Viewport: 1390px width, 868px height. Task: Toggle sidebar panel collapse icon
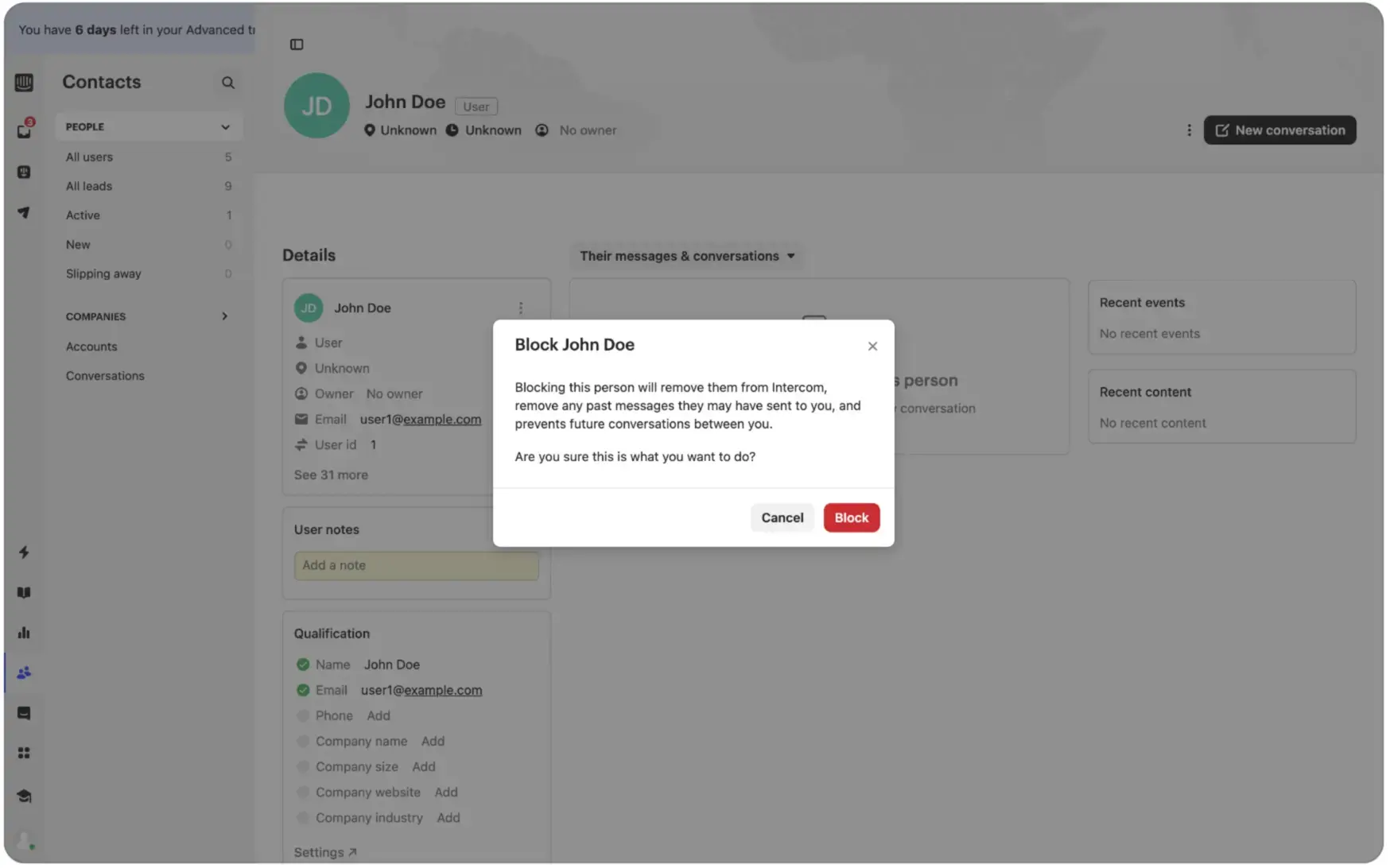pyautogui.click(x=297, y=45)
